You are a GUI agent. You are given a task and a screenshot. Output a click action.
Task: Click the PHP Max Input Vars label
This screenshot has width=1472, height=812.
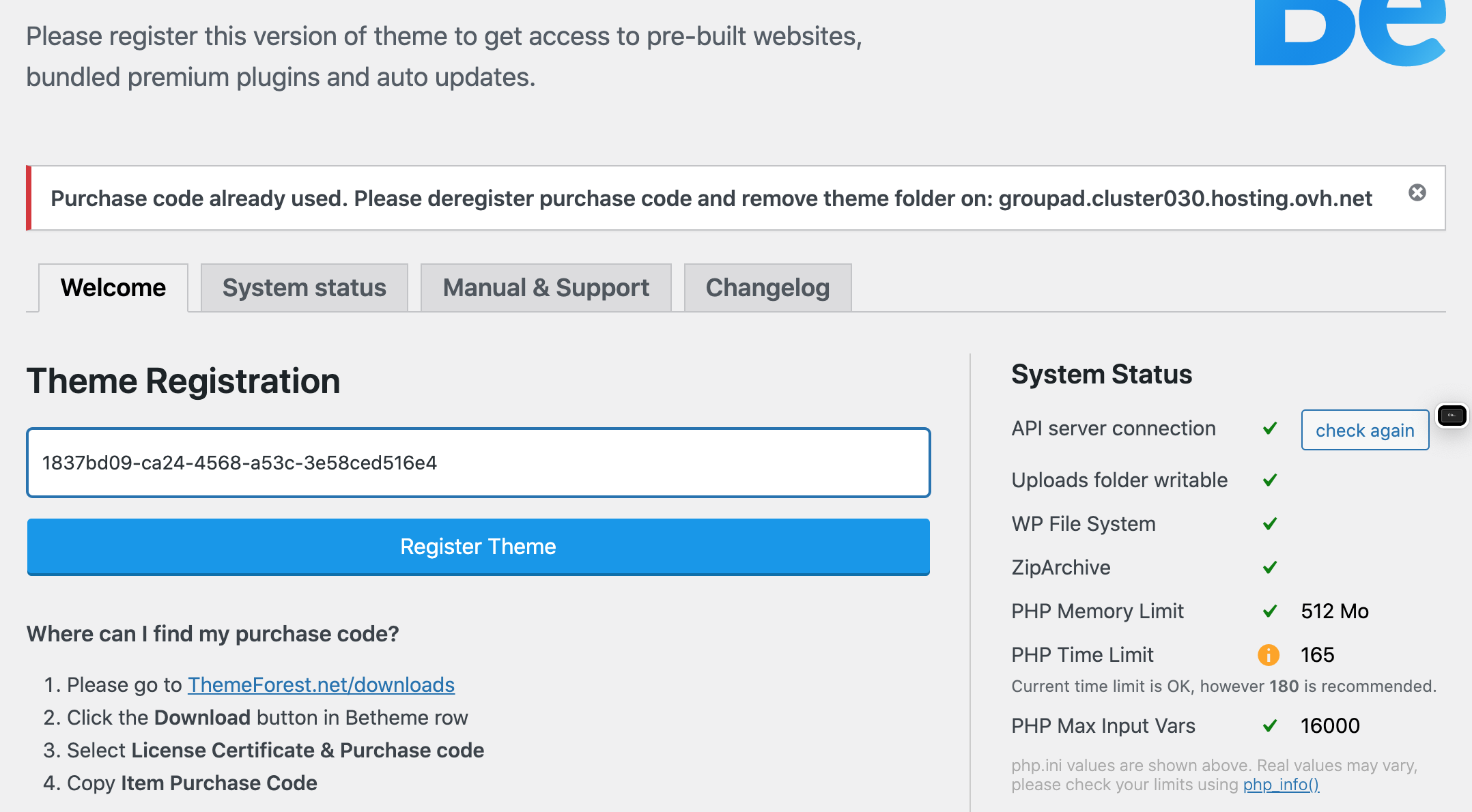click(x=1103, y=726)
